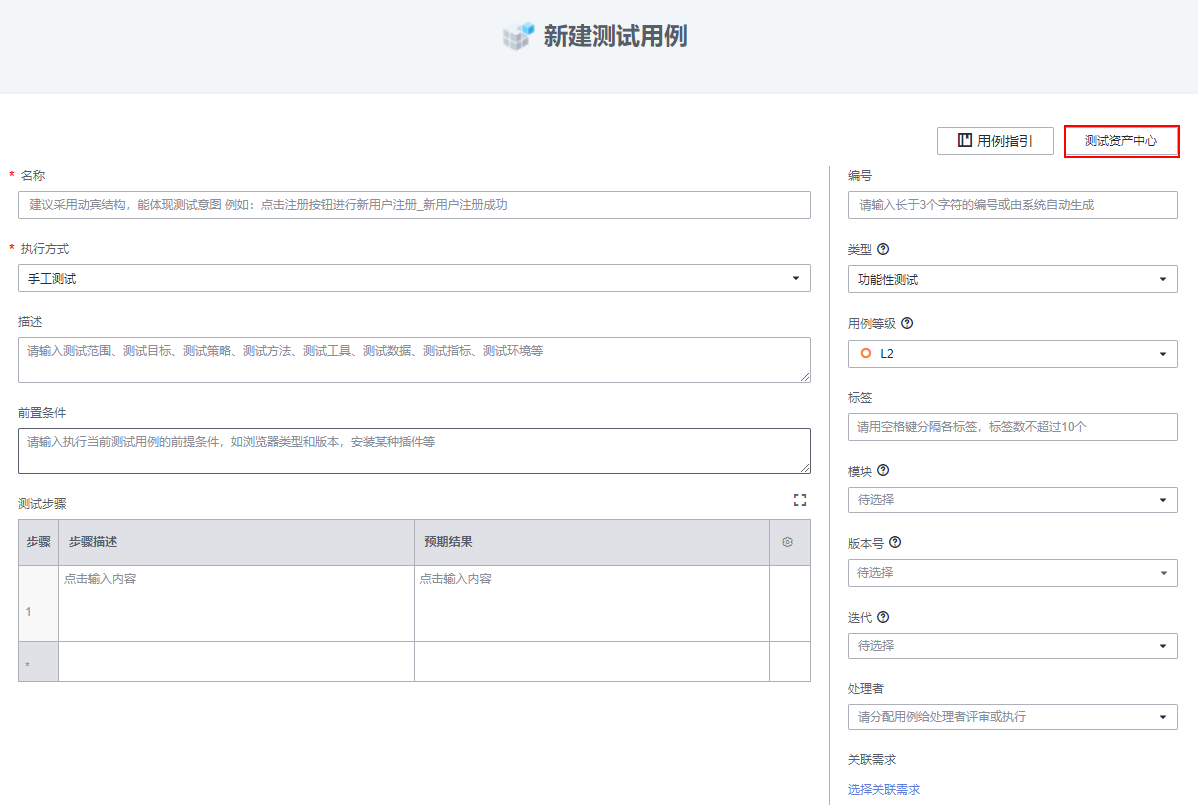Open the 处理者 assignee dropdown

[1012, 717]
